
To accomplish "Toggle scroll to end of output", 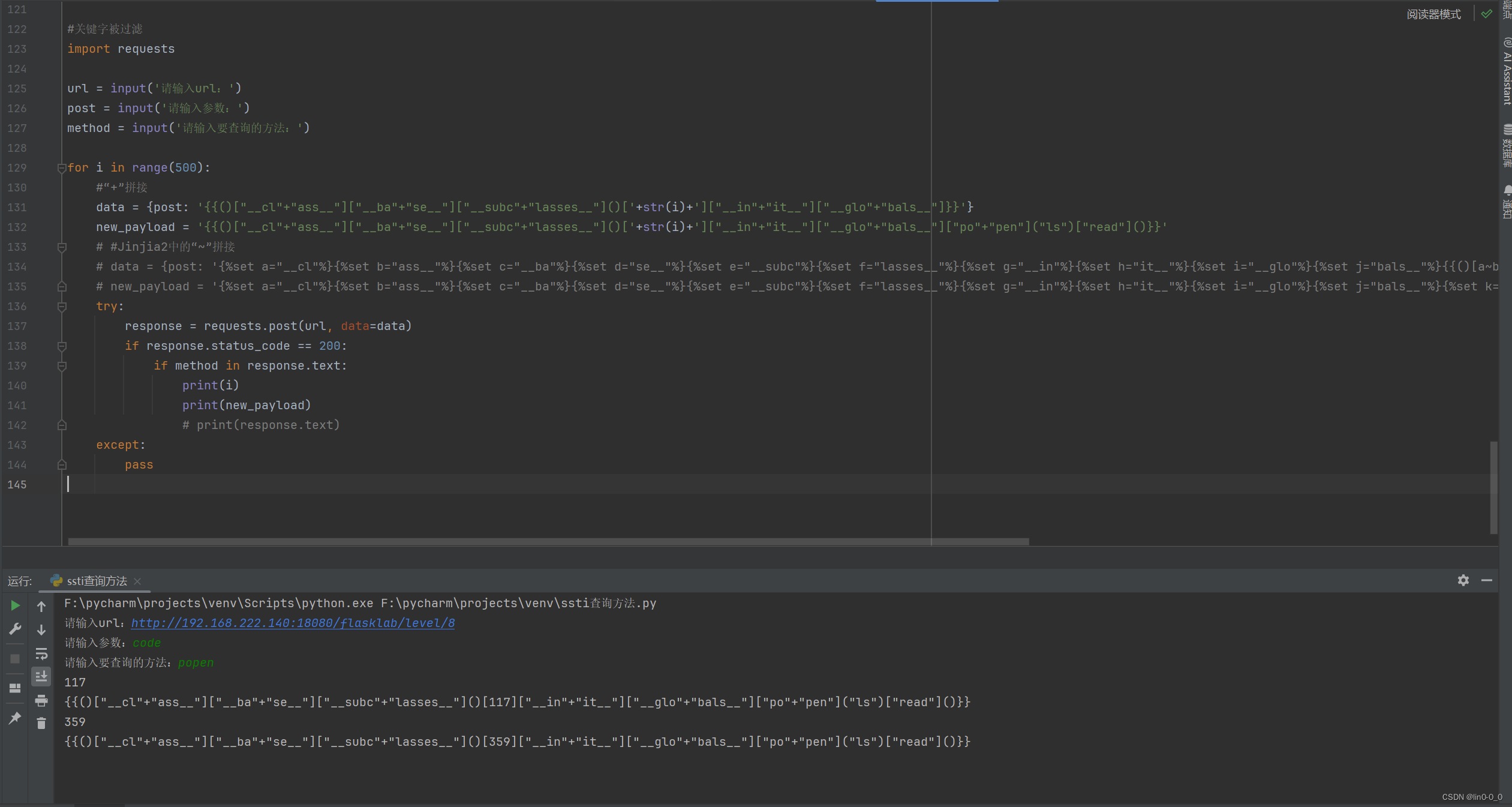I will click(41, 677).
